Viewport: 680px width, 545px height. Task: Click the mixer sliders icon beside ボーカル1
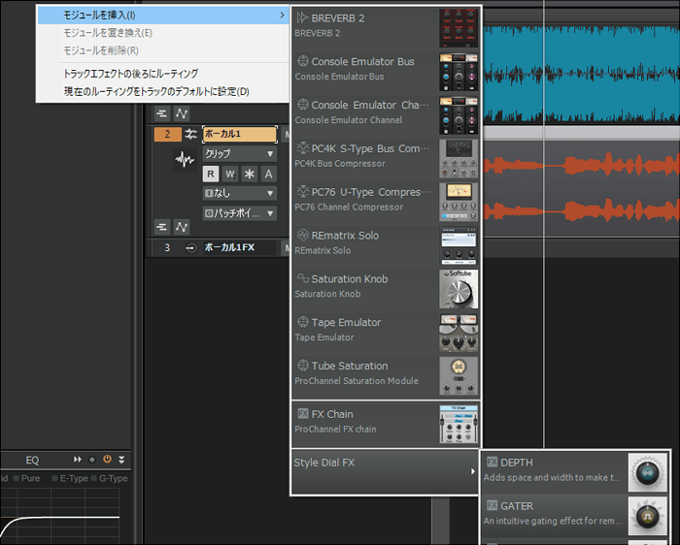(191, 134)
